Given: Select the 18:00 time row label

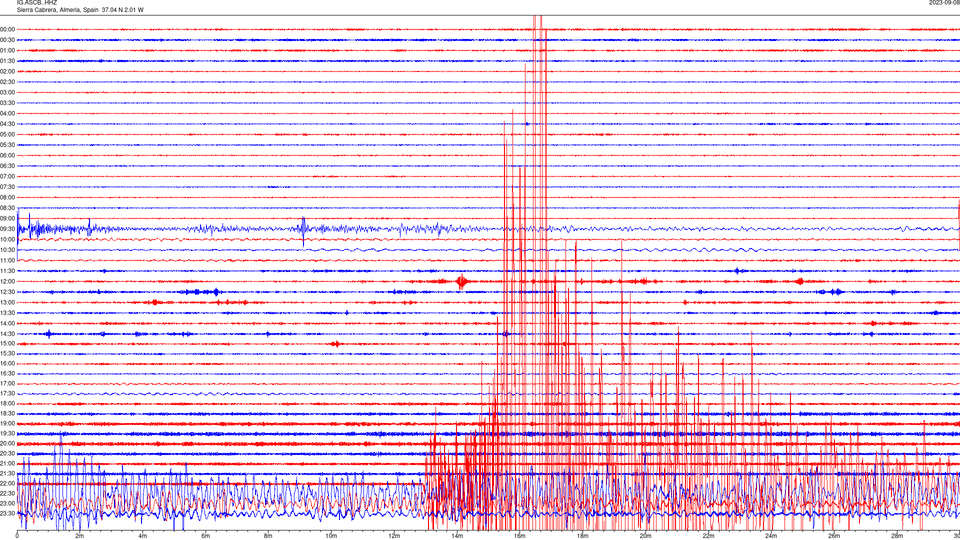Looking at the screenshot, I should coord(7,403).
